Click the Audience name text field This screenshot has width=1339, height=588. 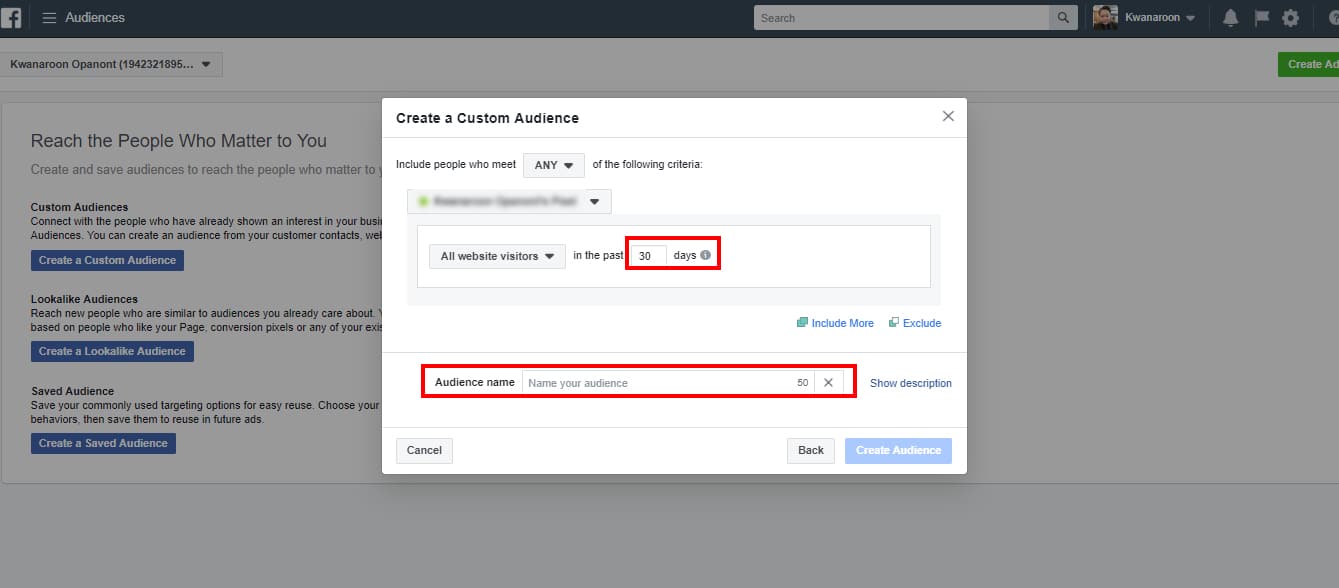point(668,383)
